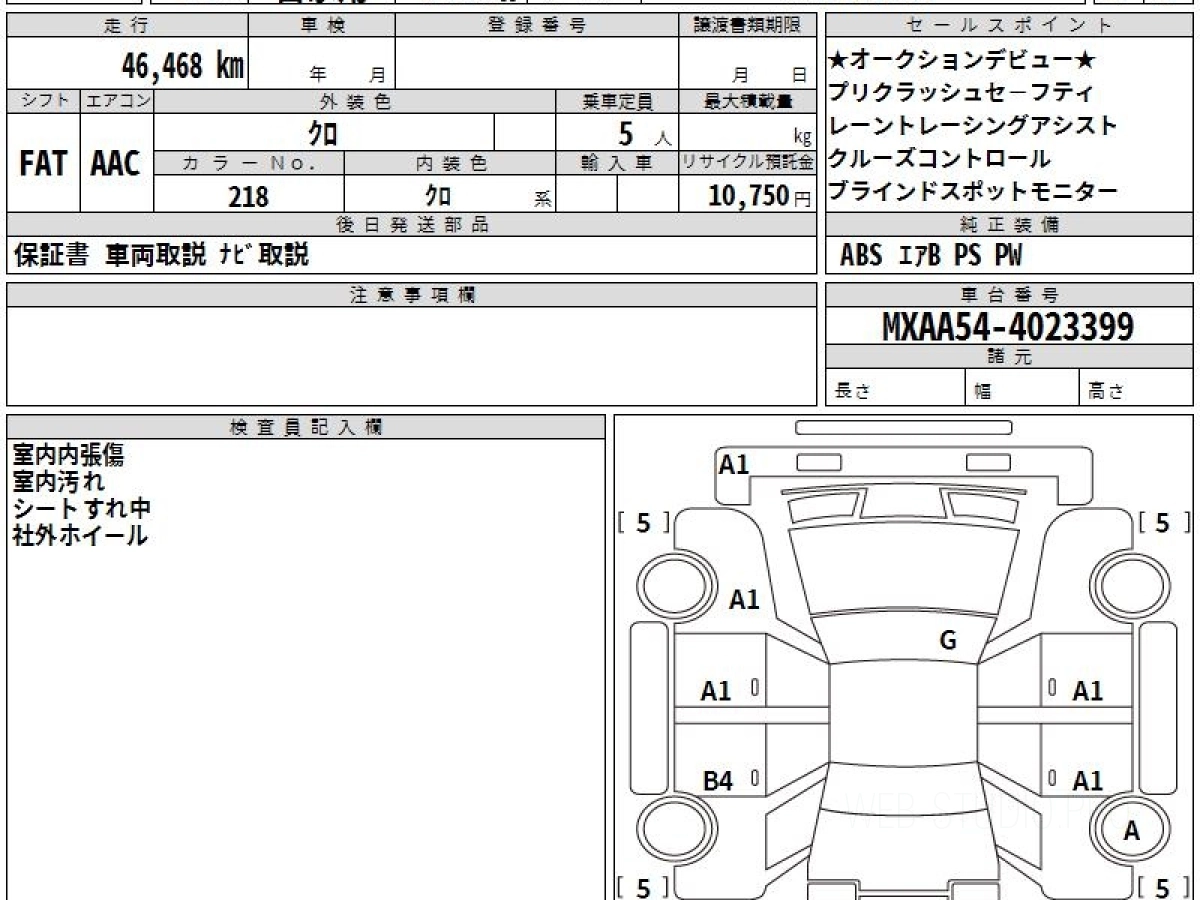1200x900 pixels.
Task: Click the シフト header cell
Action: click(43, 101)
